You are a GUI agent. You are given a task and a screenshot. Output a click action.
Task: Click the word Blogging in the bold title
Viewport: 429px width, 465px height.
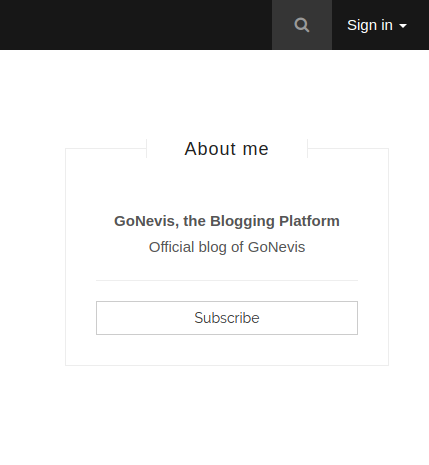(242, 221)
